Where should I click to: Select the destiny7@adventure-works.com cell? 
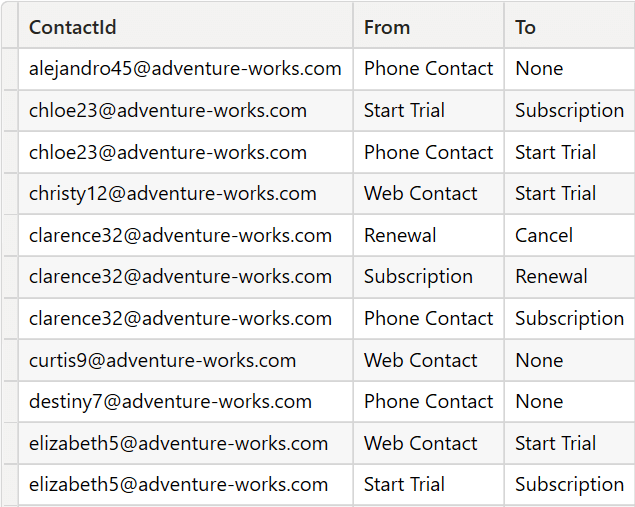[x=185, y=402]
